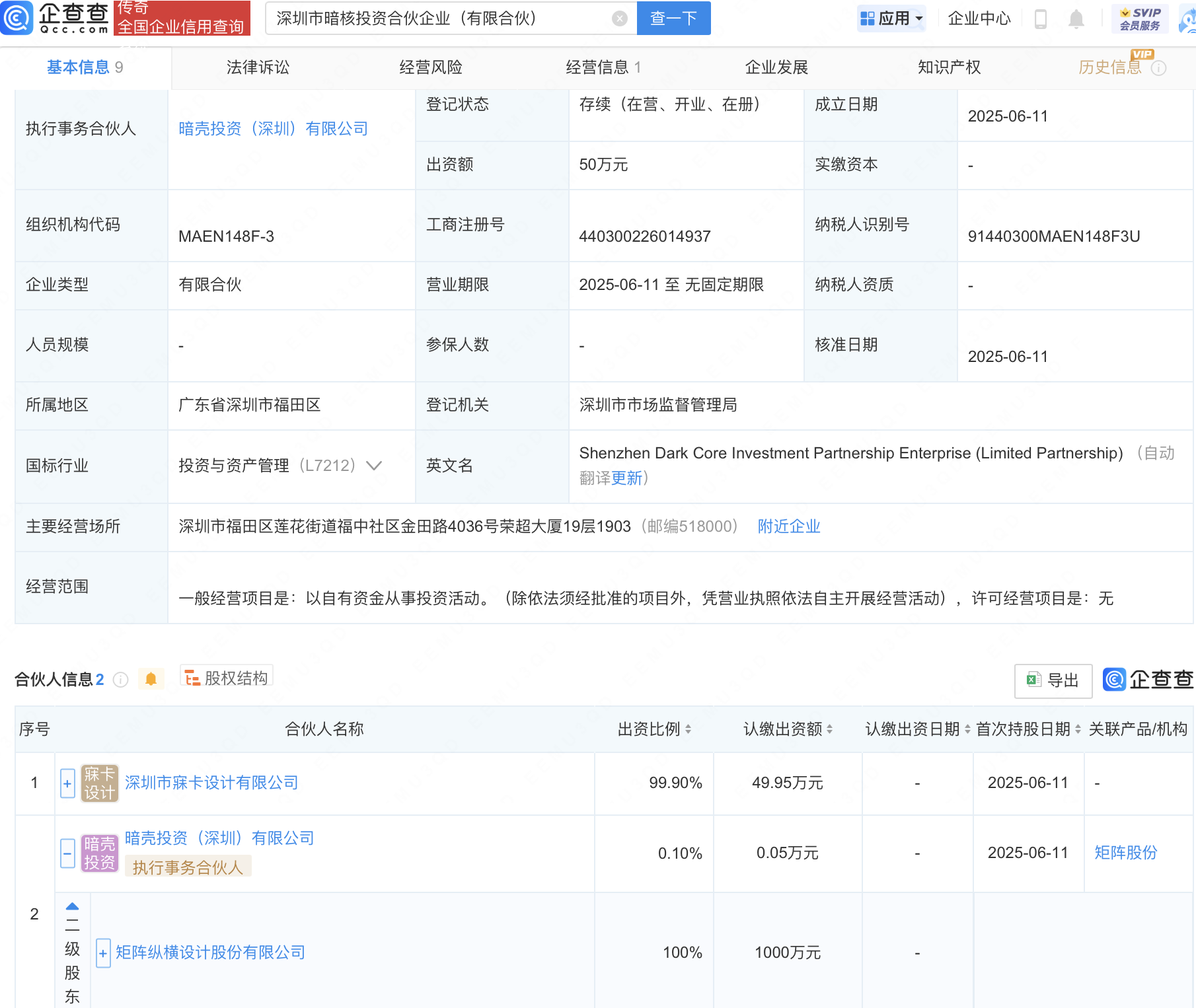The width and height of the screenshot is (1196, 1008).
Task: Collapse 暗壳投资（深圳）有限公司 row
Action: coord(67,853)
